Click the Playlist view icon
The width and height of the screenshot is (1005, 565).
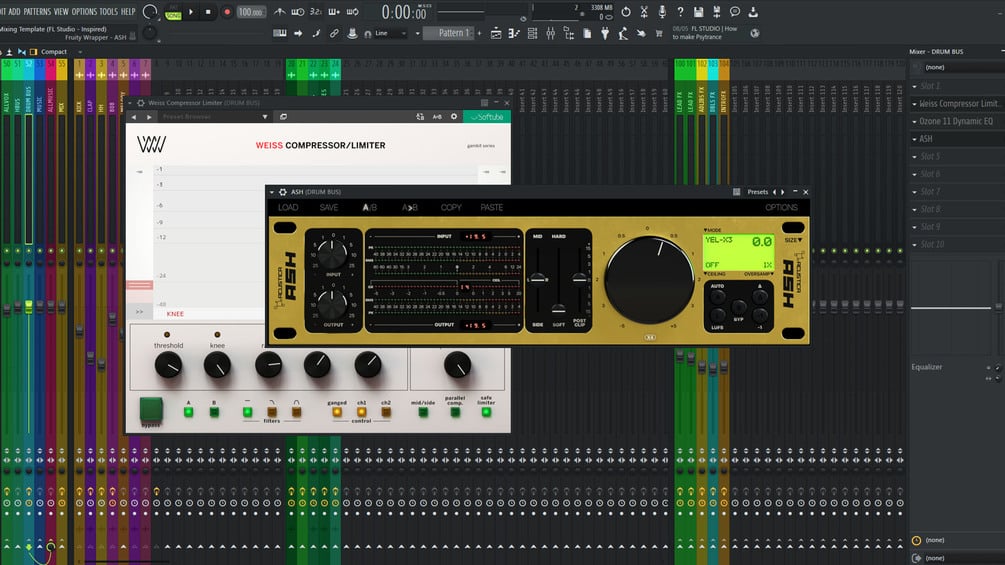[x=496, y=33]
